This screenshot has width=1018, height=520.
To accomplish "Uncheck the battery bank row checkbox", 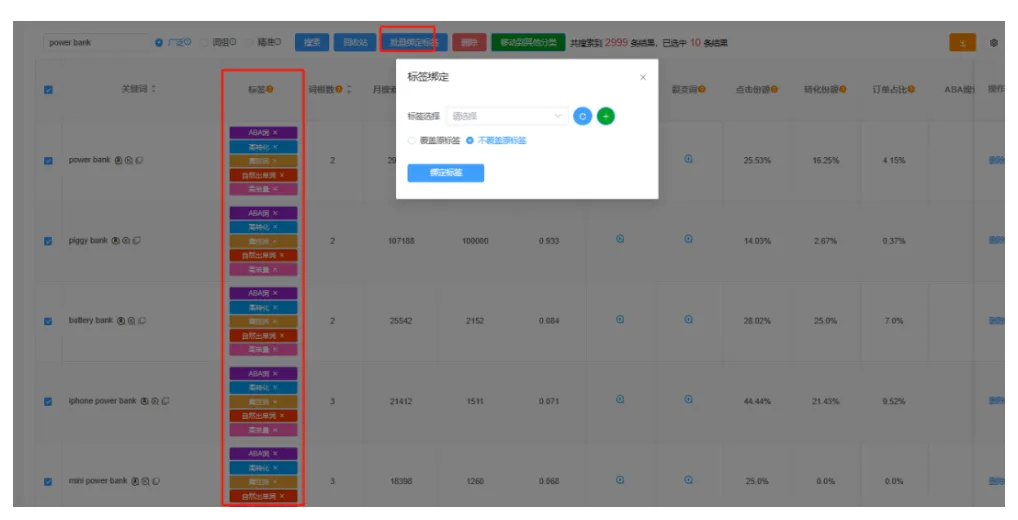I will [48, 321].
